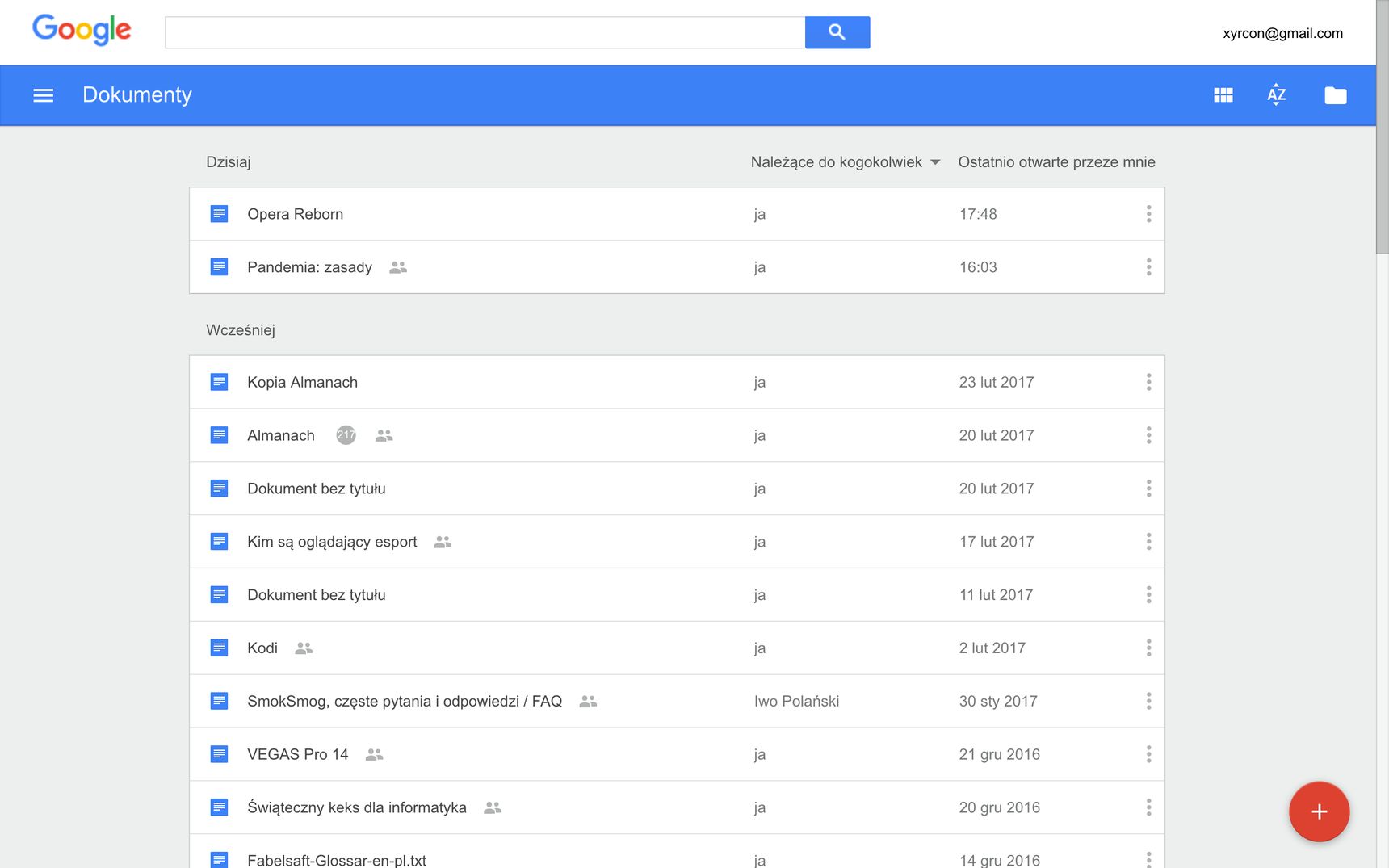Click the shared icon next to Pandemia: zasady
1389x868 pixels.
tap(398, 267)
